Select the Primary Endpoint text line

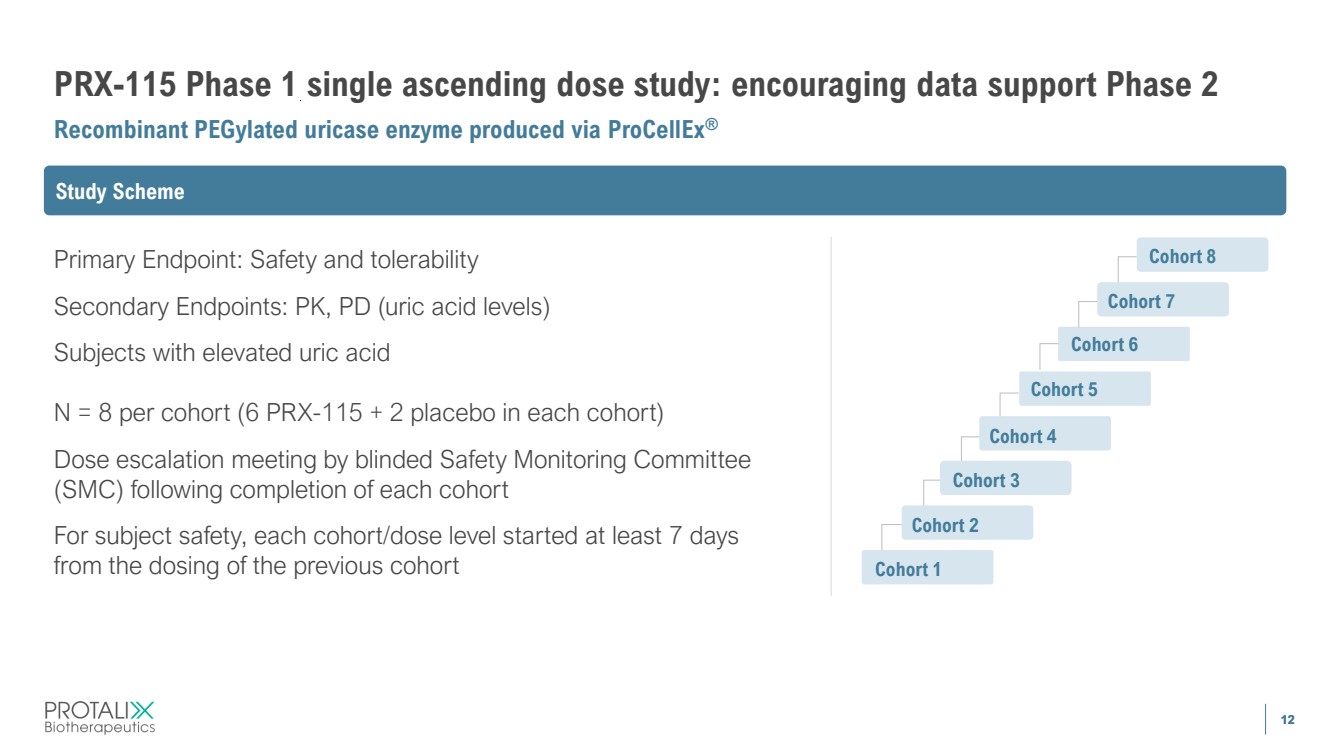coord(266,260)
